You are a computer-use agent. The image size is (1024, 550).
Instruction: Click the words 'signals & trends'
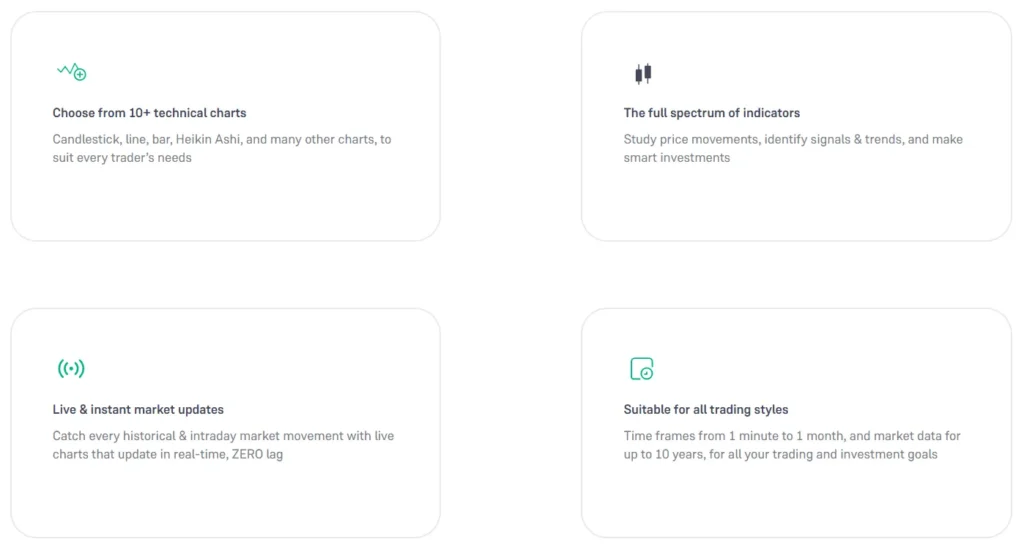coord(855,140)
